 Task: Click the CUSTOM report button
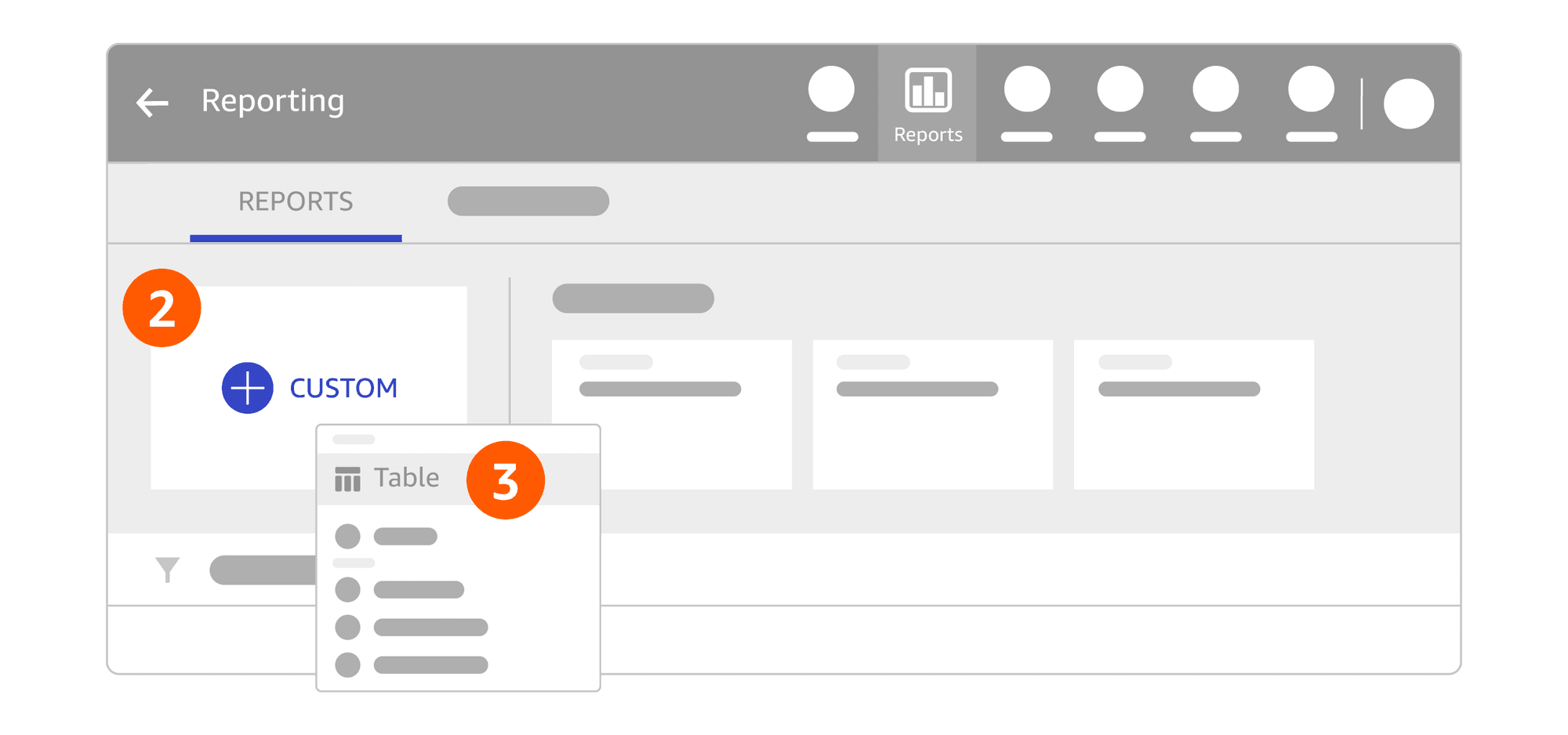(309, 388)
